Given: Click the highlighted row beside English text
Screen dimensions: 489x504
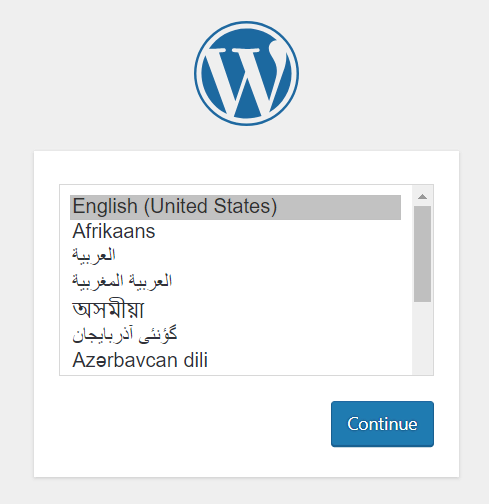Looking at the screenshot, I should click(338, 207).
